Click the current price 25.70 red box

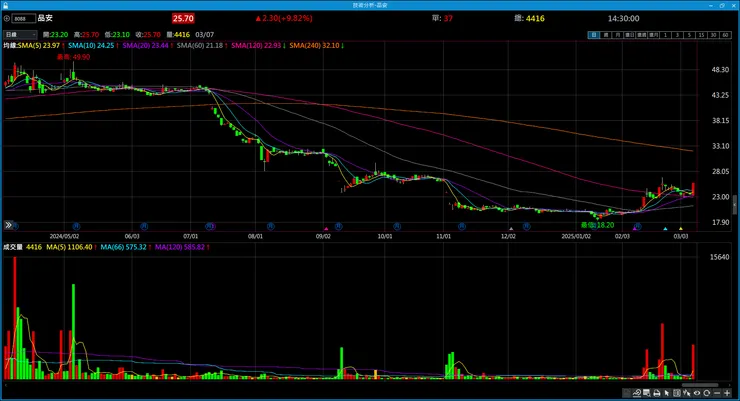coord(183,18)
